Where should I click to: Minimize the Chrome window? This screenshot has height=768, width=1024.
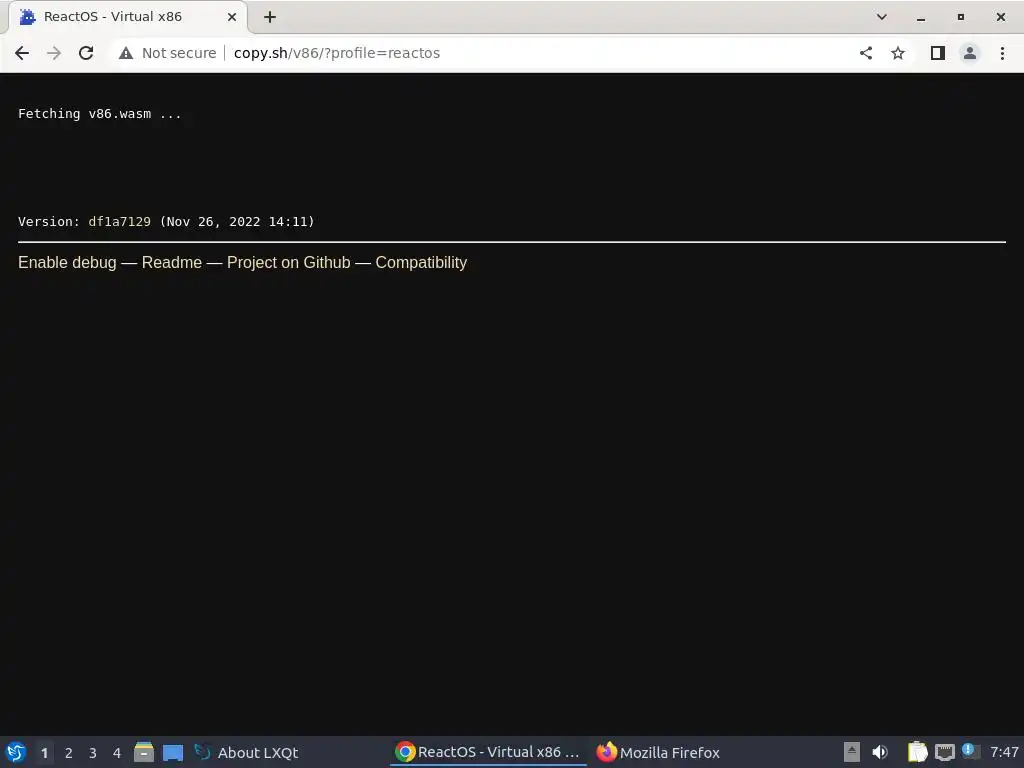coord(921,17)
